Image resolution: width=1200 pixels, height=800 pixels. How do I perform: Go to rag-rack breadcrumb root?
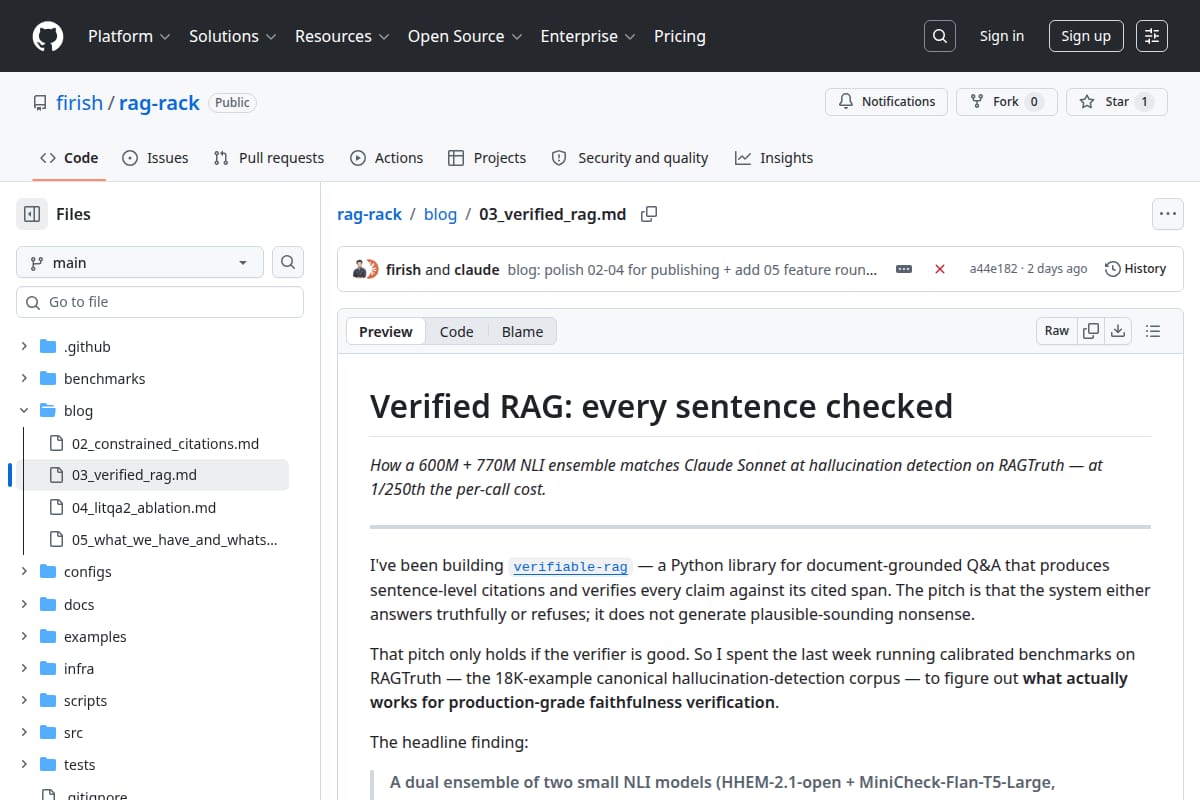(x=369, y=214)
